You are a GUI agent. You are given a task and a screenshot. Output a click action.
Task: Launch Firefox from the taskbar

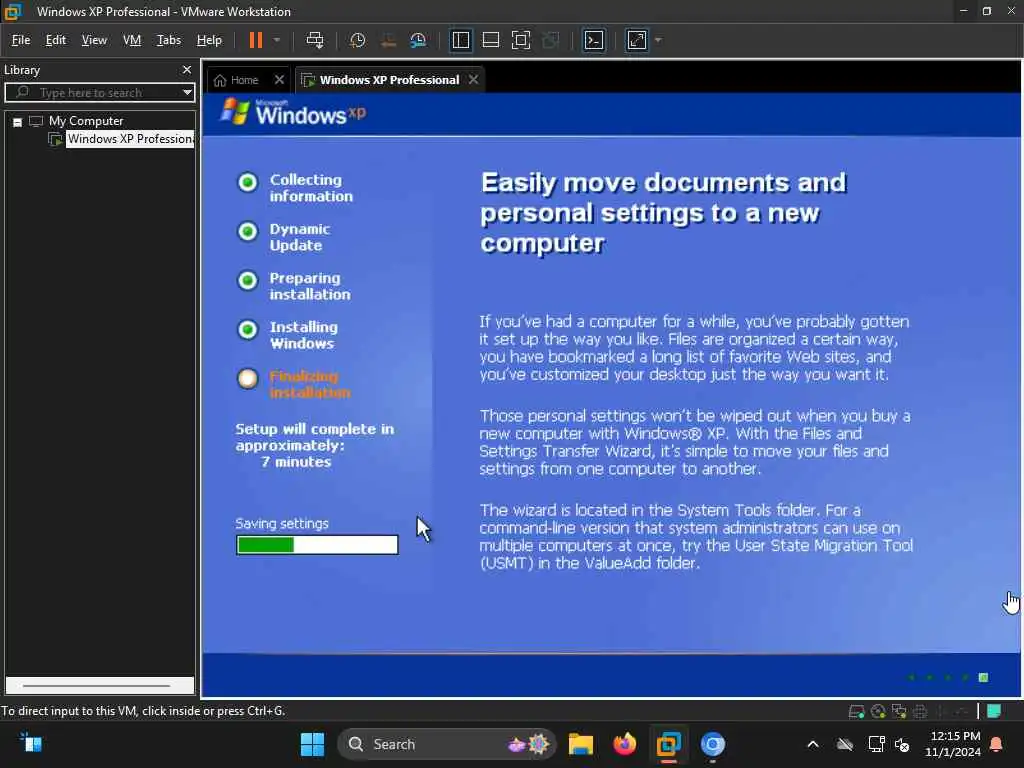[x=624, y=744]
